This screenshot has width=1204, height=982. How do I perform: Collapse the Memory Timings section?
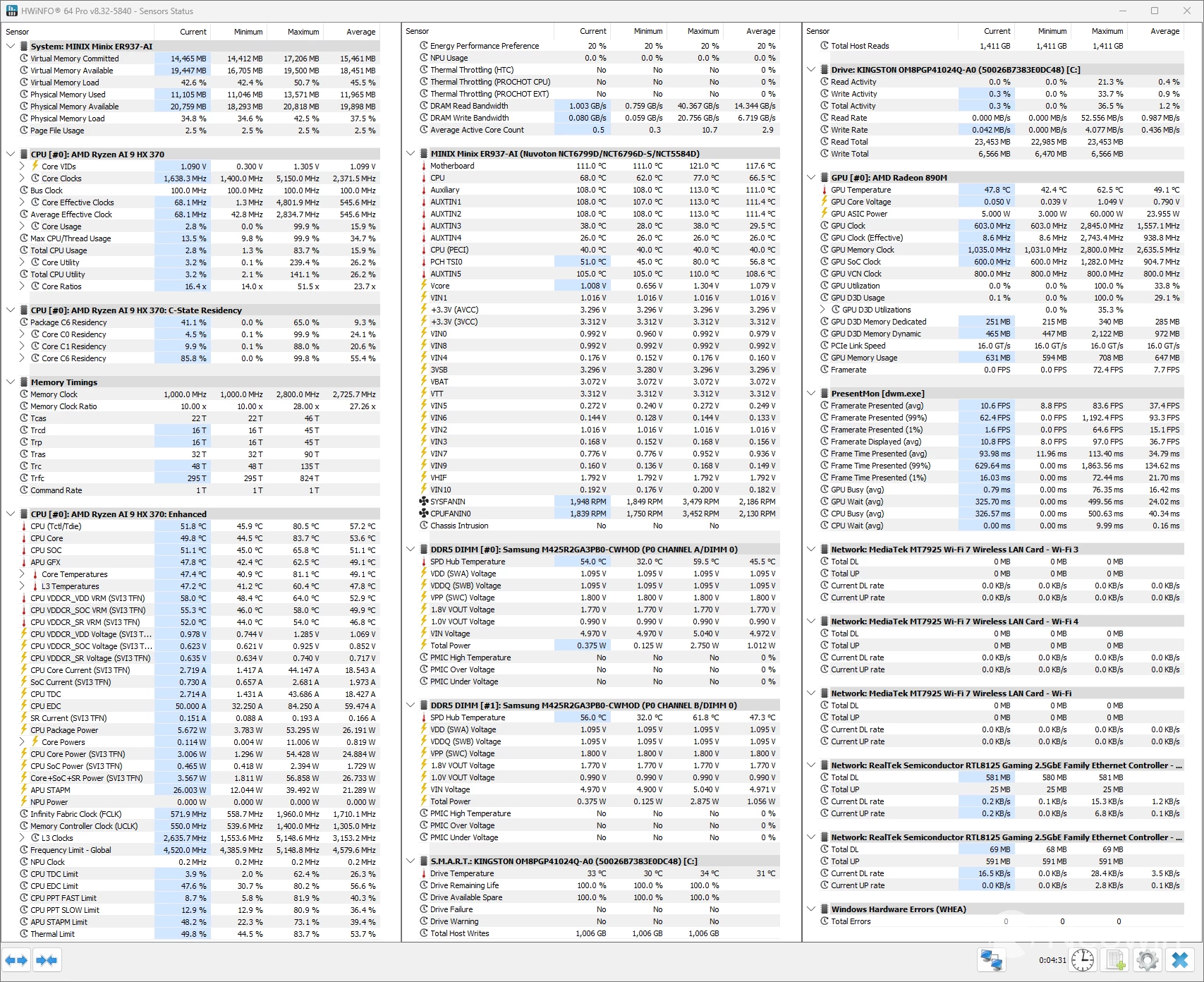coord(11,382)
